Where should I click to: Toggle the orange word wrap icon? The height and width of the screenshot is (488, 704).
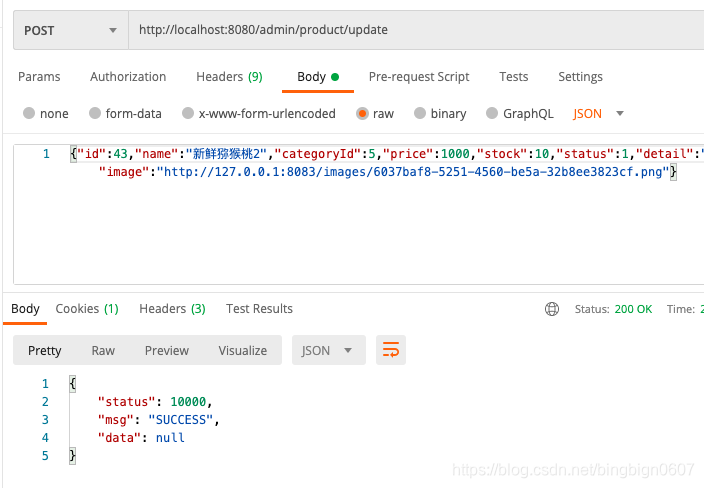(x=391, y=350)
